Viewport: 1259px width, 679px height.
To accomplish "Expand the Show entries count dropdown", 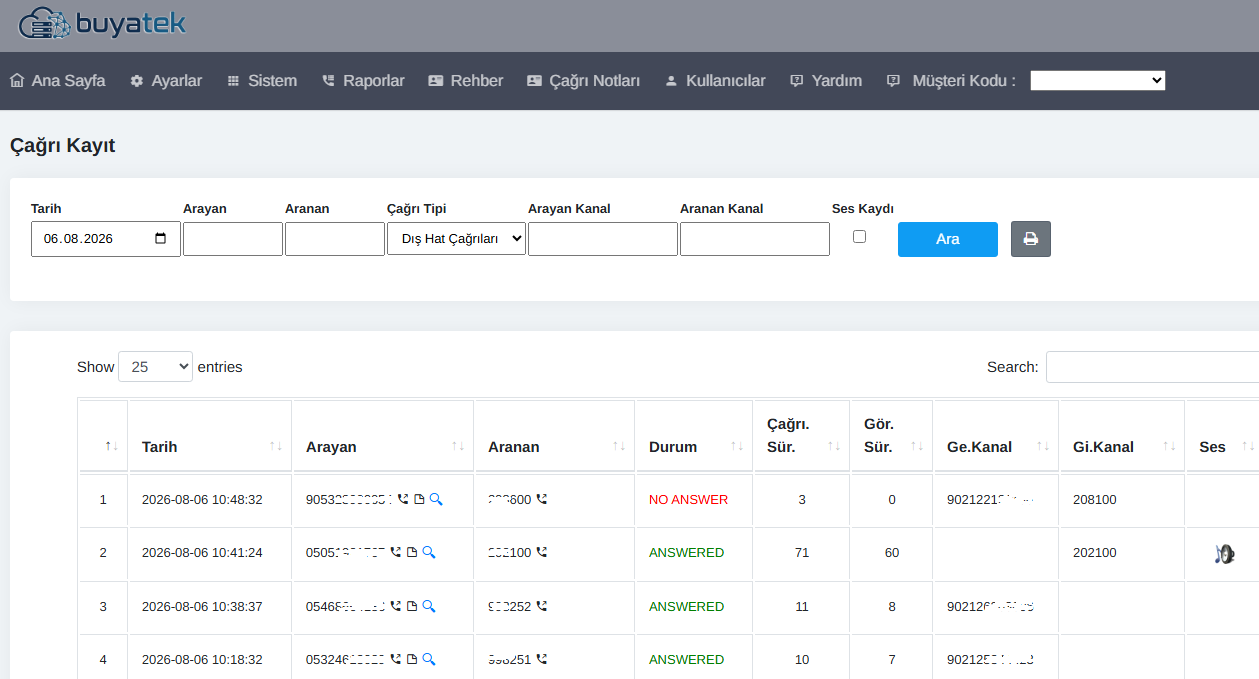I will (x=155, y=367).
